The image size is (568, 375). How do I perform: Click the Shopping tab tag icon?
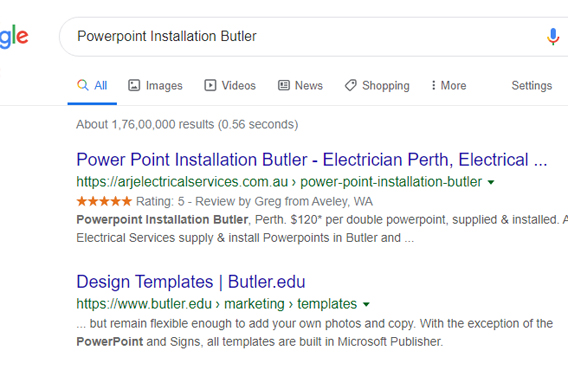(350, 86)
